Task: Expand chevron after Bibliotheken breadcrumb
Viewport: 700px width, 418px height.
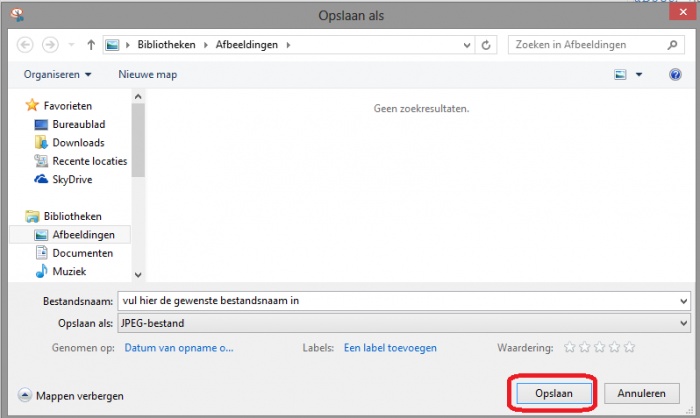Action: (205, 45)
